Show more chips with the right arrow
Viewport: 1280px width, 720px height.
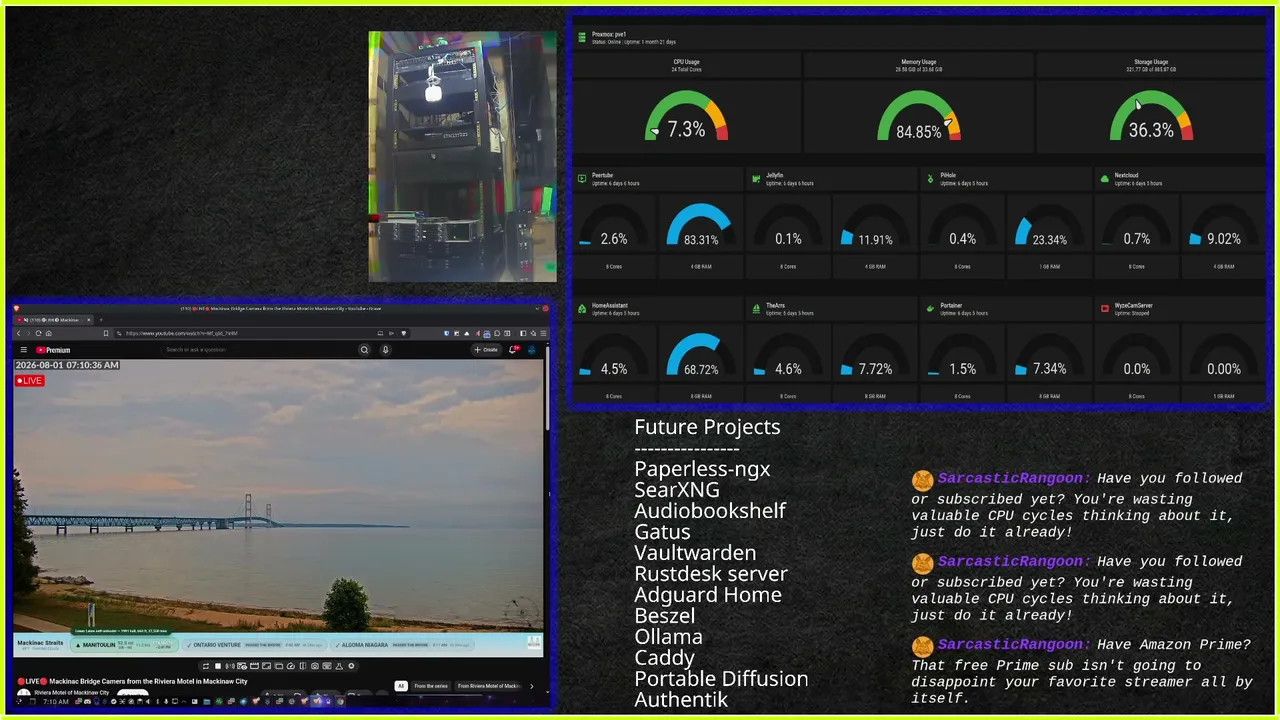click(532, 686)
